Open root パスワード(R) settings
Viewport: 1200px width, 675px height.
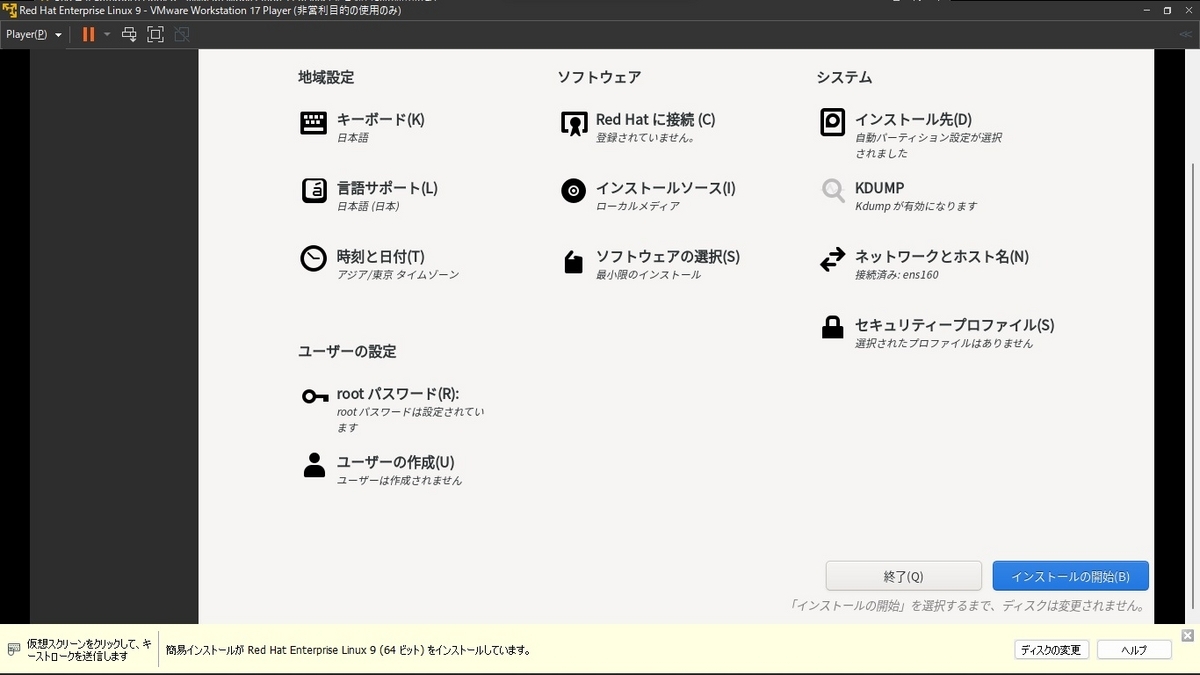point(397,394)
